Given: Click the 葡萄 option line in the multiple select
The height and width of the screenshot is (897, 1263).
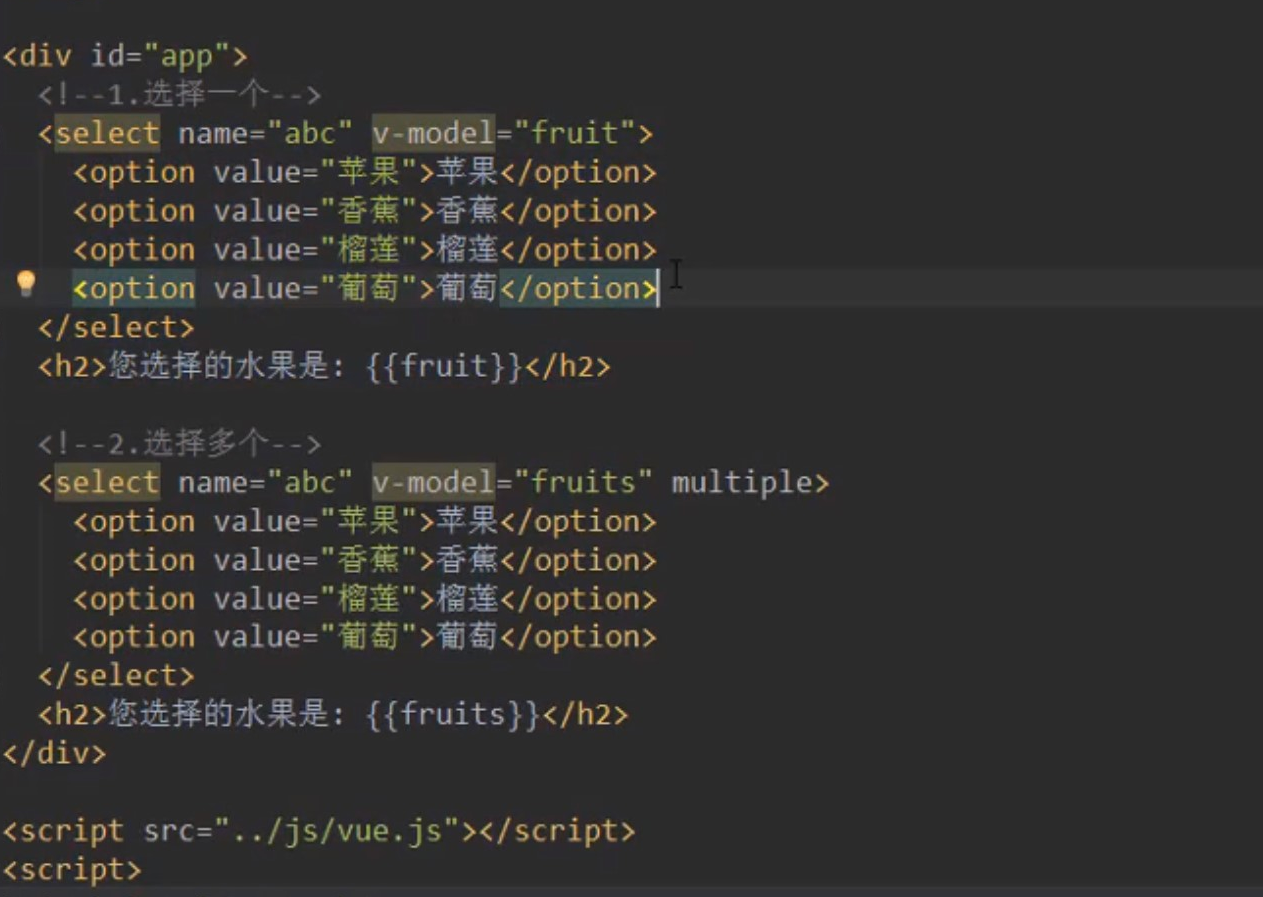Looking at the screenshot, I should (365, 637).
